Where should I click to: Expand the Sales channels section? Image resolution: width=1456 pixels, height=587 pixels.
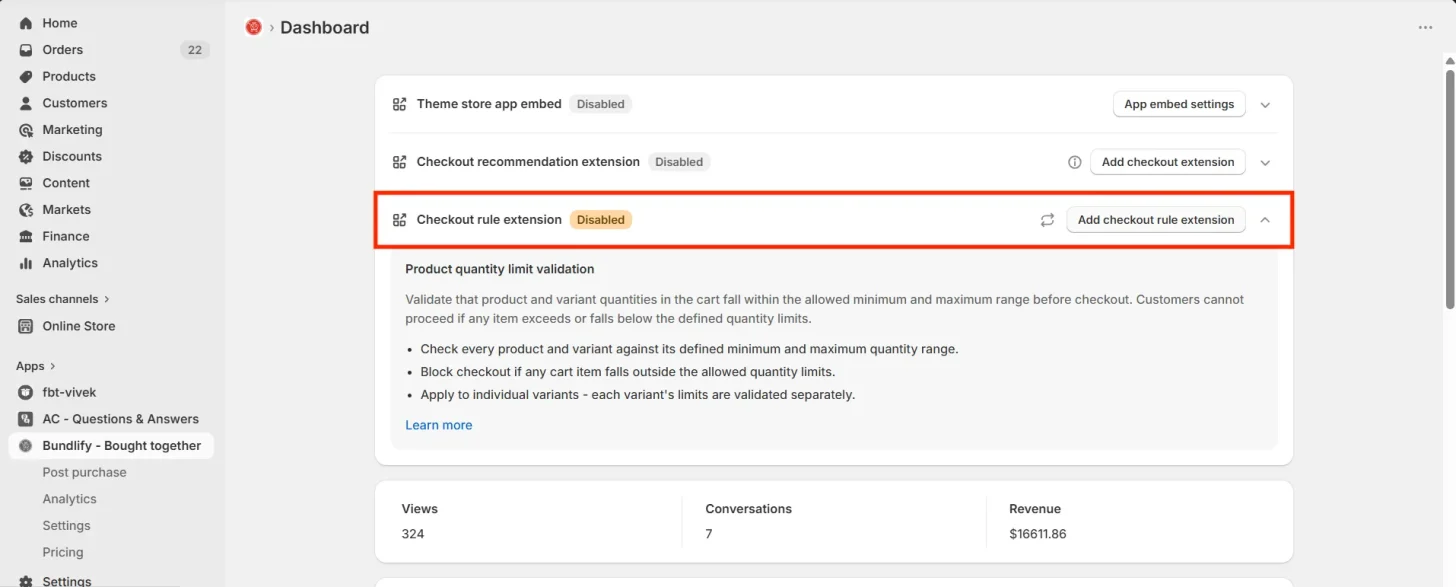(x=63, y=299)
